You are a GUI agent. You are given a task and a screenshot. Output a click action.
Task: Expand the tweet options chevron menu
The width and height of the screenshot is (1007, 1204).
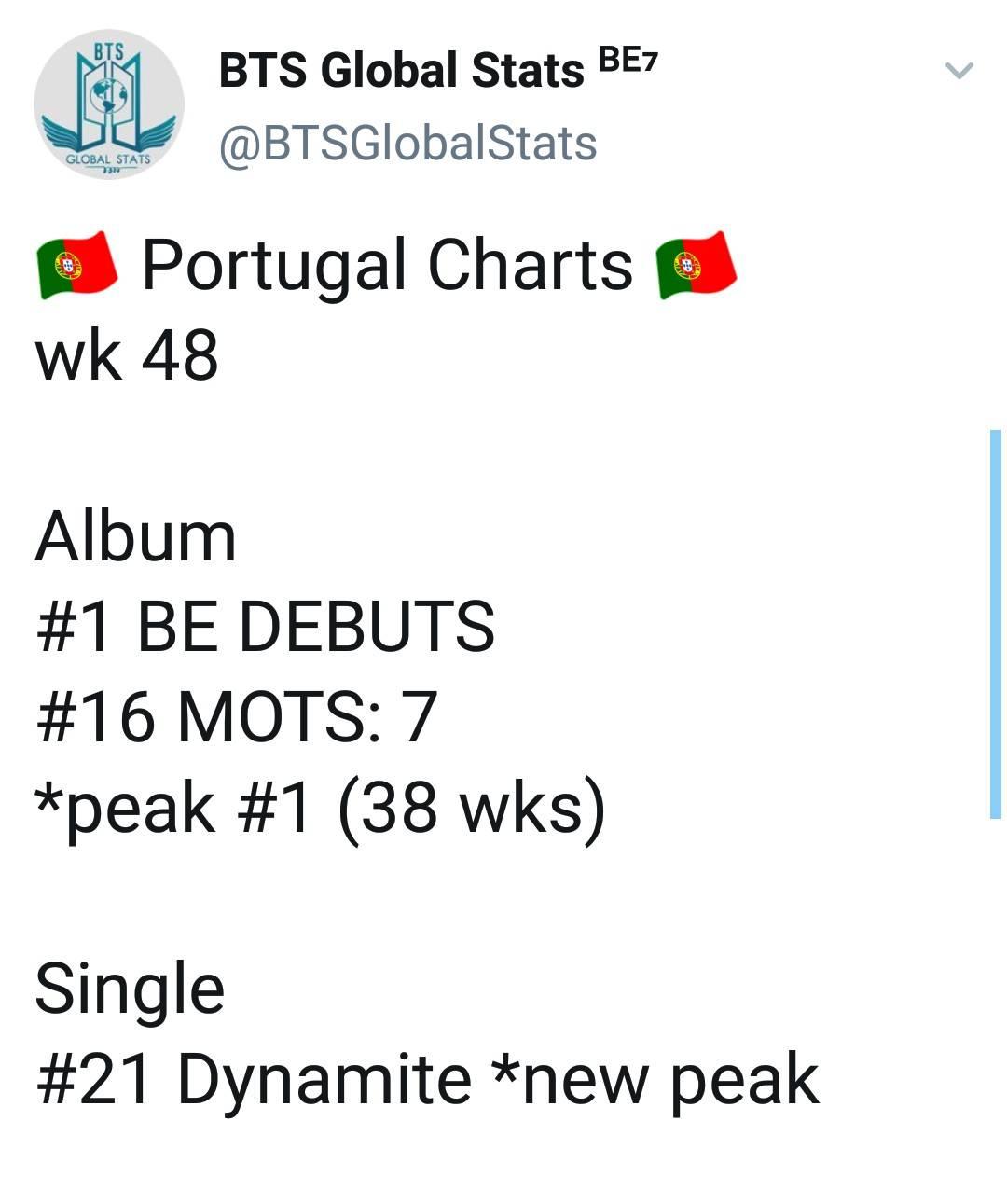pos(959,71)
